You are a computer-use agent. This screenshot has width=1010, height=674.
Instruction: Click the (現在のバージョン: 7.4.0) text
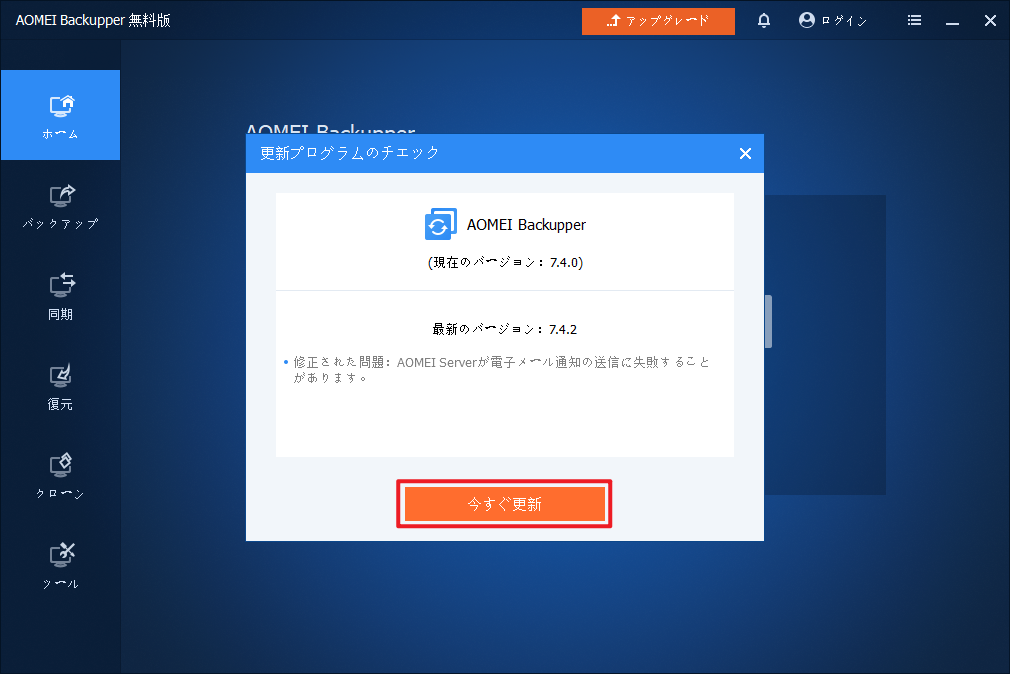point(505,262)
